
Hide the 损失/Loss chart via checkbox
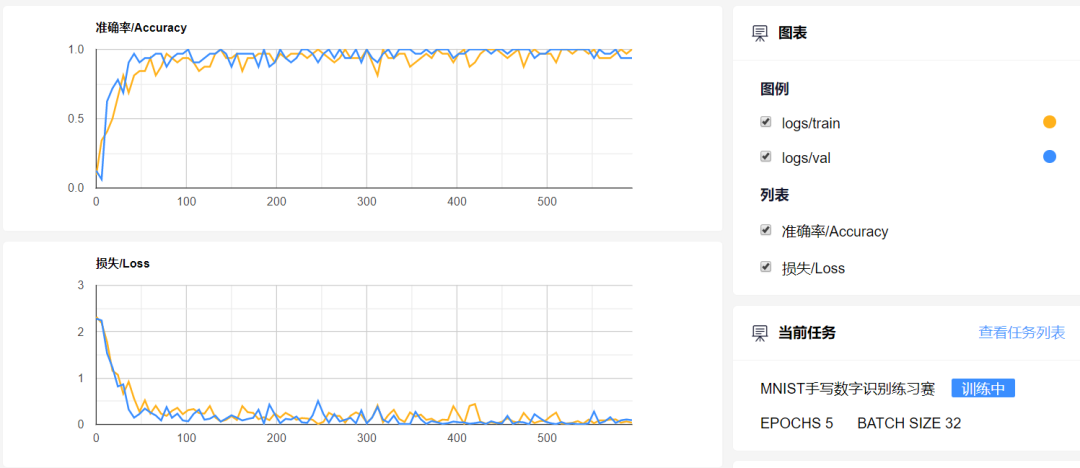[766, 267]
